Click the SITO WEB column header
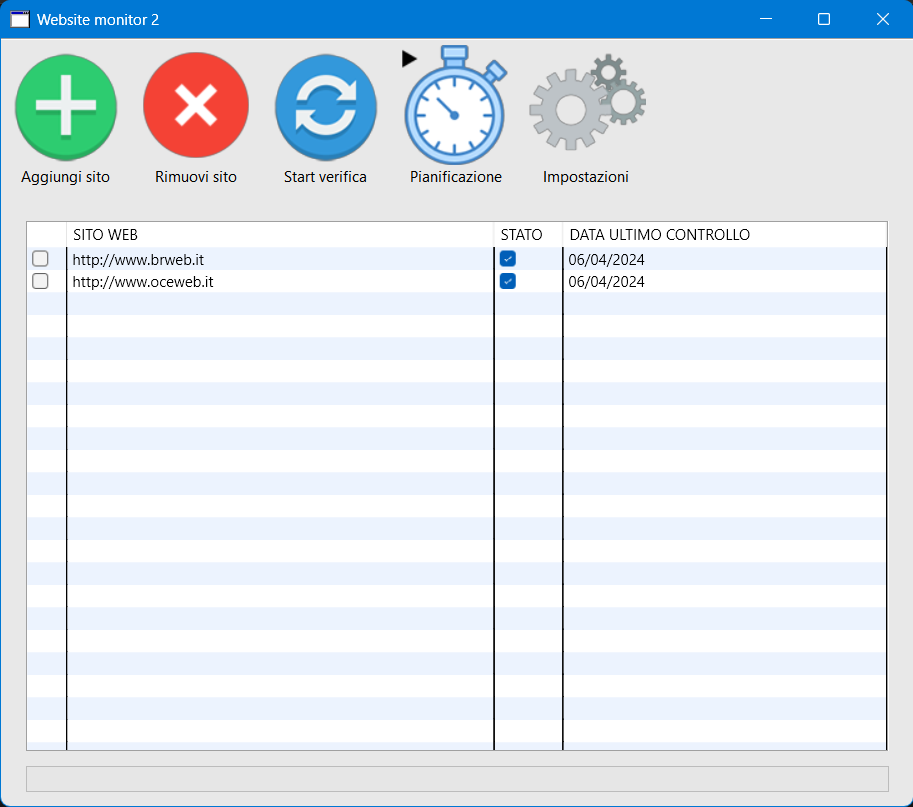The width and height of the screenshot is (913, 807). [x=280, y=235]
